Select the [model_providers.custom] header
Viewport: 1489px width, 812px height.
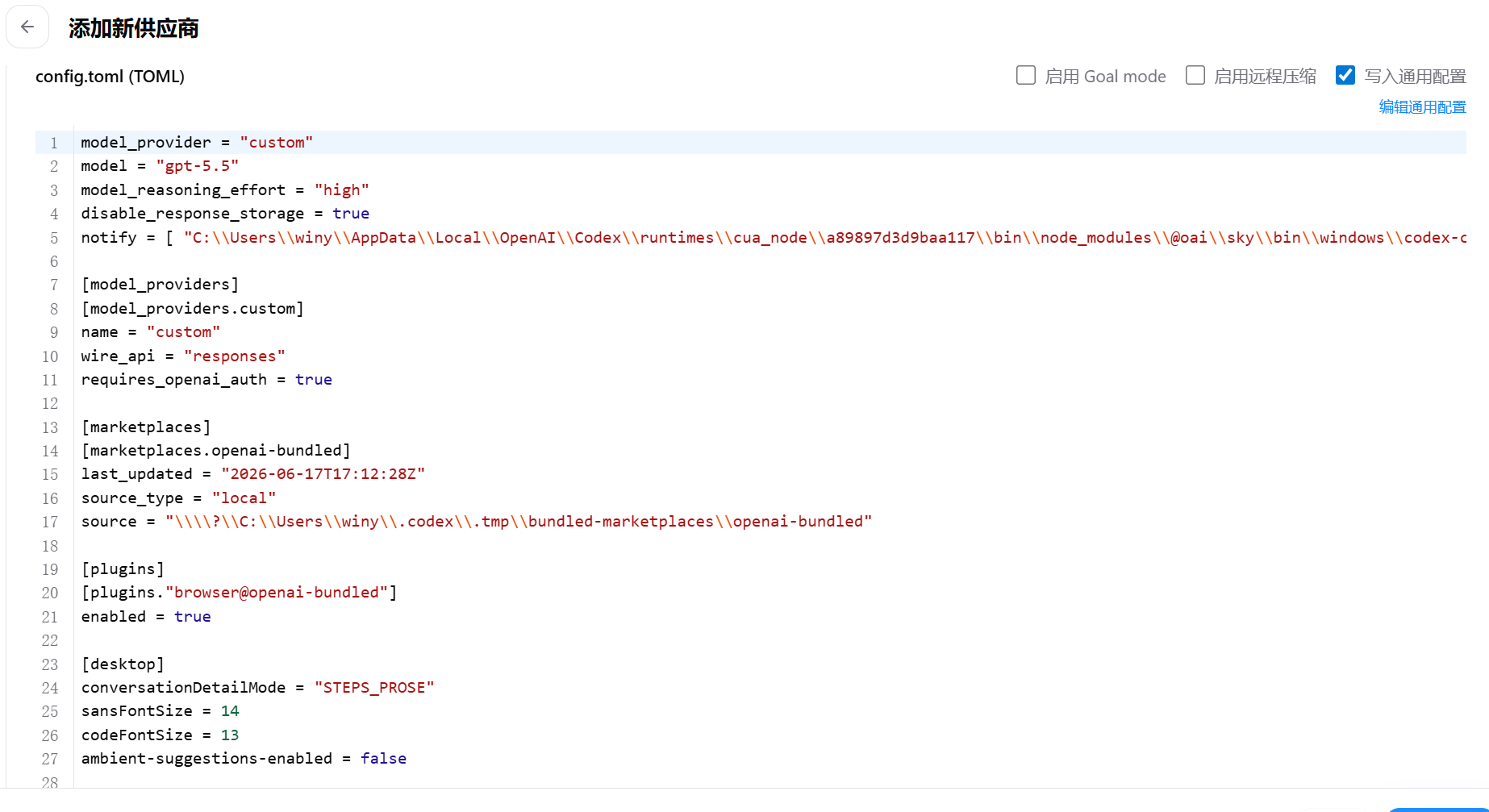tap(193, 309)
